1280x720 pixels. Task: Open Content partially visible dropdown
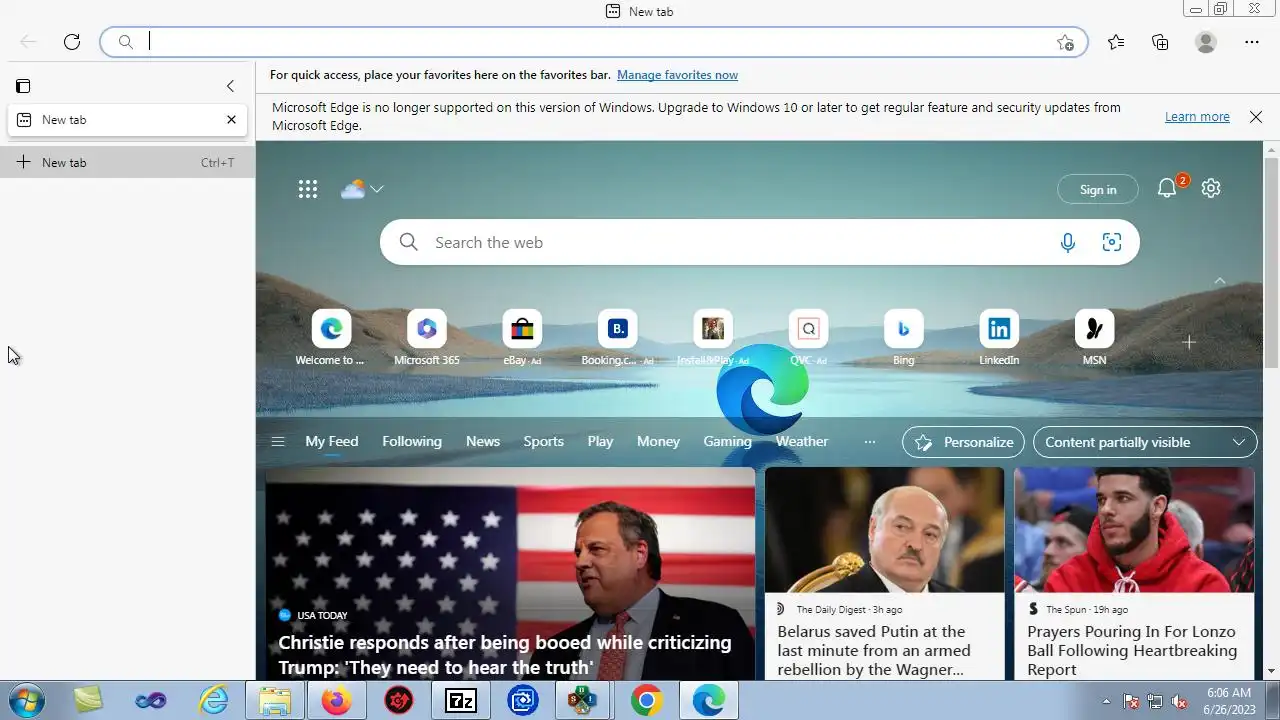1145,442
